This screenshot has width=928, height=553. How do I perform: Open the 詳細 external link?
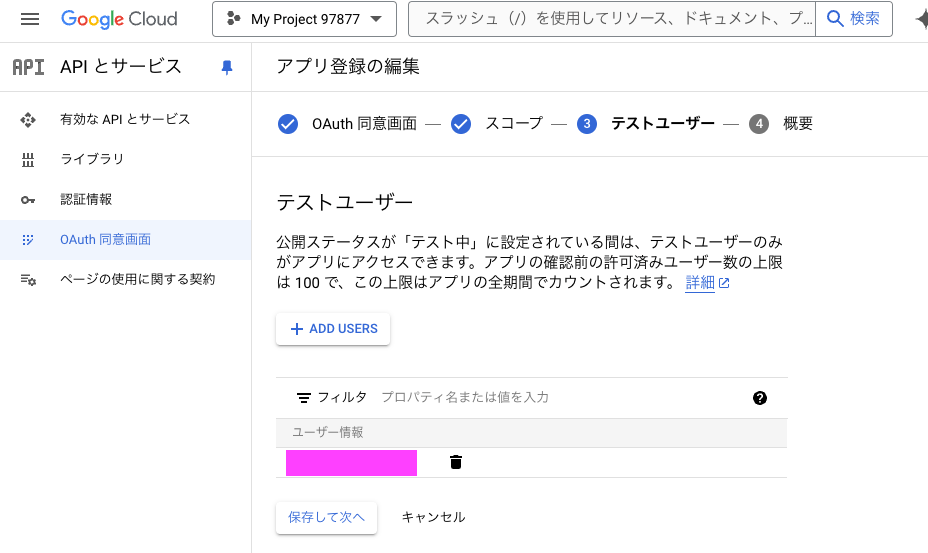pyautogui.click(x=707, y=283)
